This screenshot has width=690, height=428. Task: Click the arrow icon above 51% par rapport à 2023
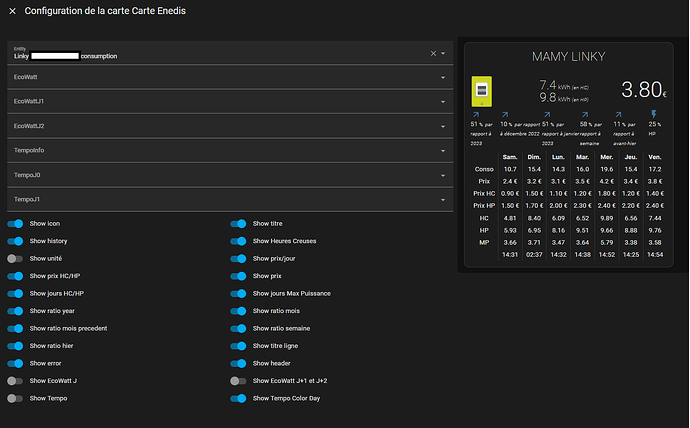tap(476, 115)
